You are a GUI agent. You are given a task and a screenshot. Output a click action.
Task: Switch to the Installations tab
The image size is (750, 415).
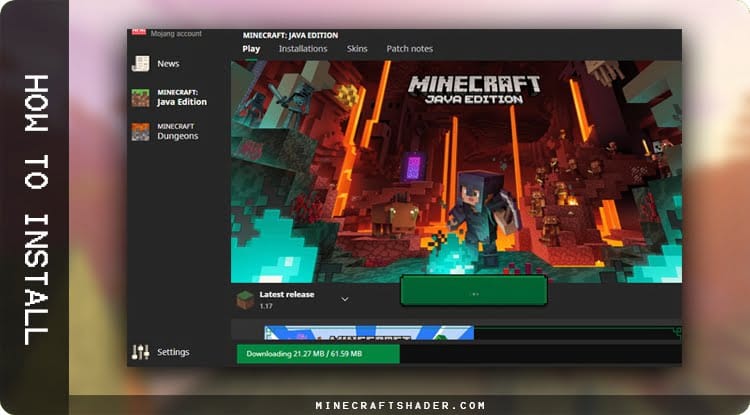coord(303,49)
